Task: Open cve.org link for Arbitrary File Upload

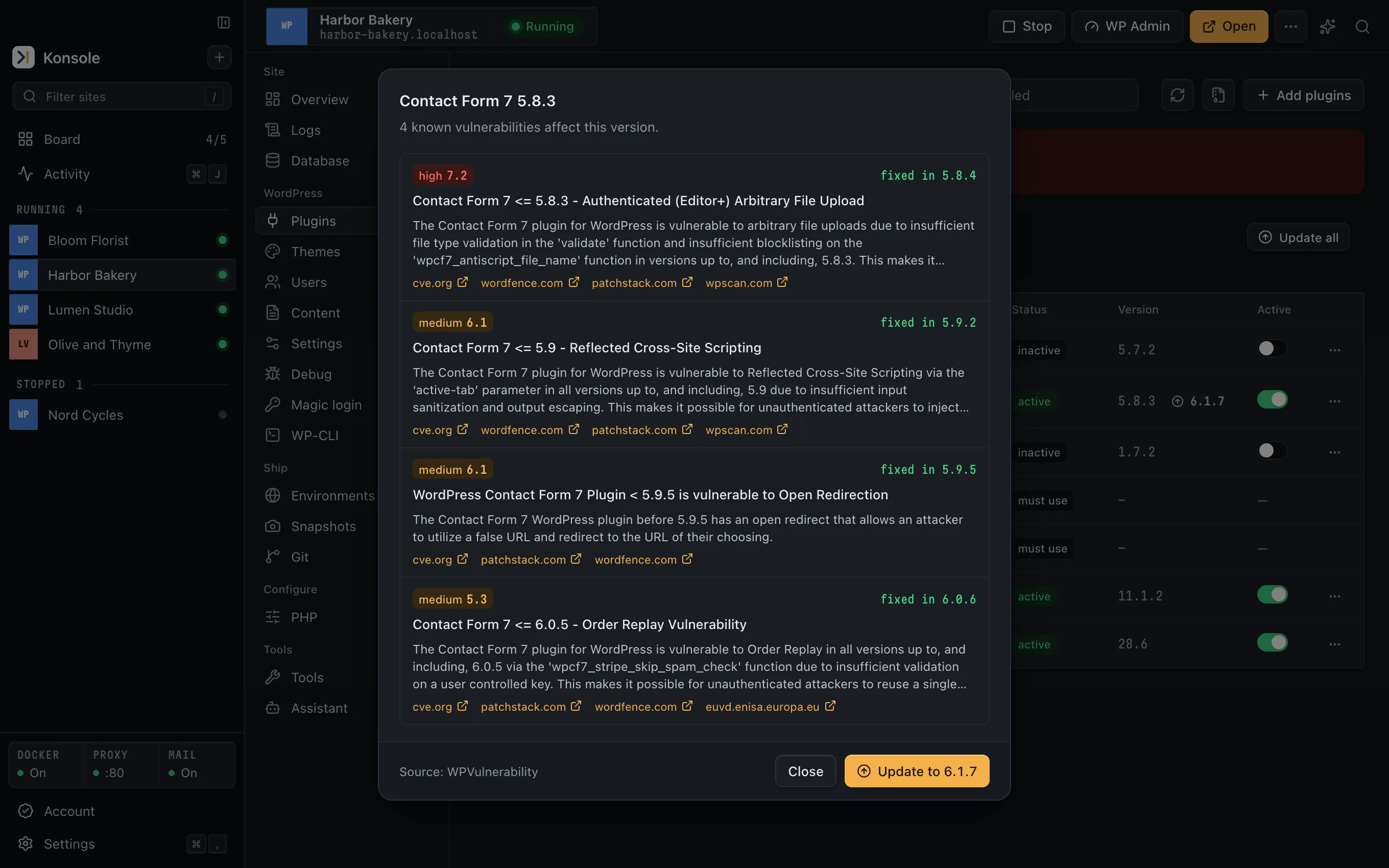Action: [x=440, y=283]
